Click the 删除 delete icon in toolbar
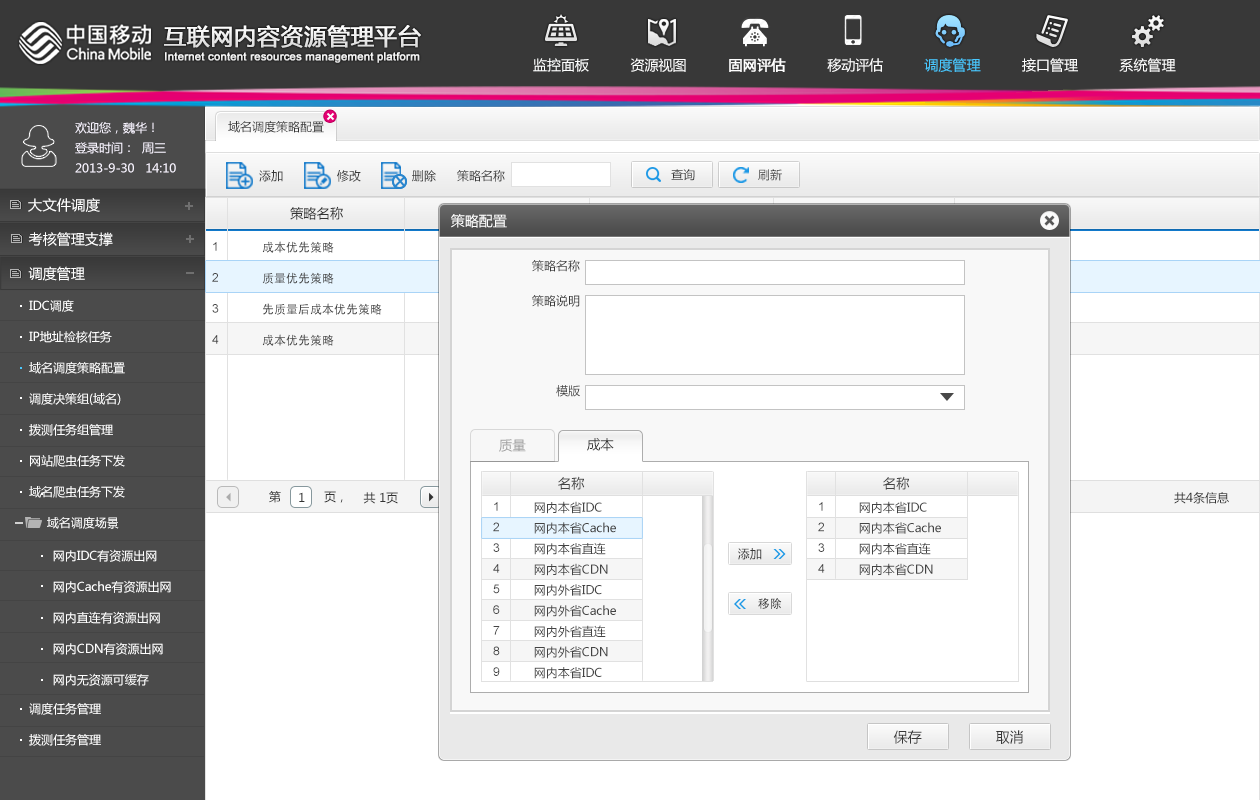The width and height of the screenshot is (1260, 800). click(x=394, y=175)
